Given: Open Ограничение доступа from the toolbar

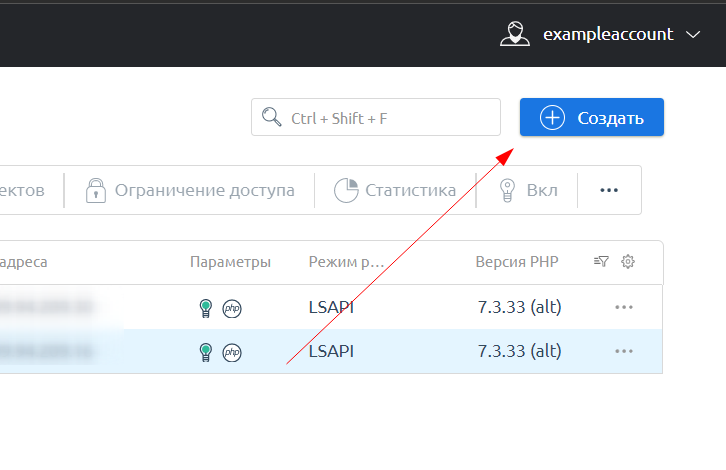Looking at the screenshot, I should (x=189, y=190).
